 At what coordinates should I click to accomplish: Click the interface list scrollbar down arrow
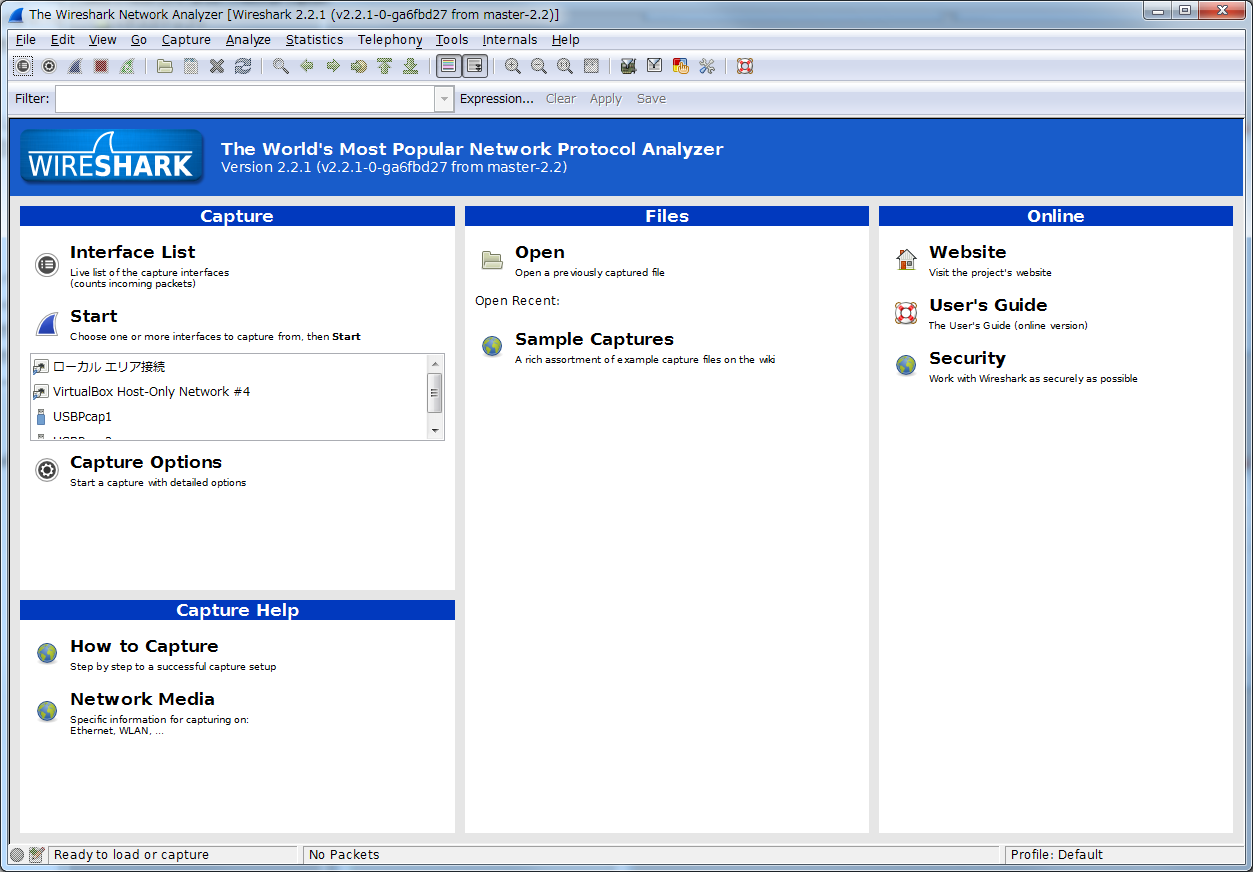[x=435, y=430]
